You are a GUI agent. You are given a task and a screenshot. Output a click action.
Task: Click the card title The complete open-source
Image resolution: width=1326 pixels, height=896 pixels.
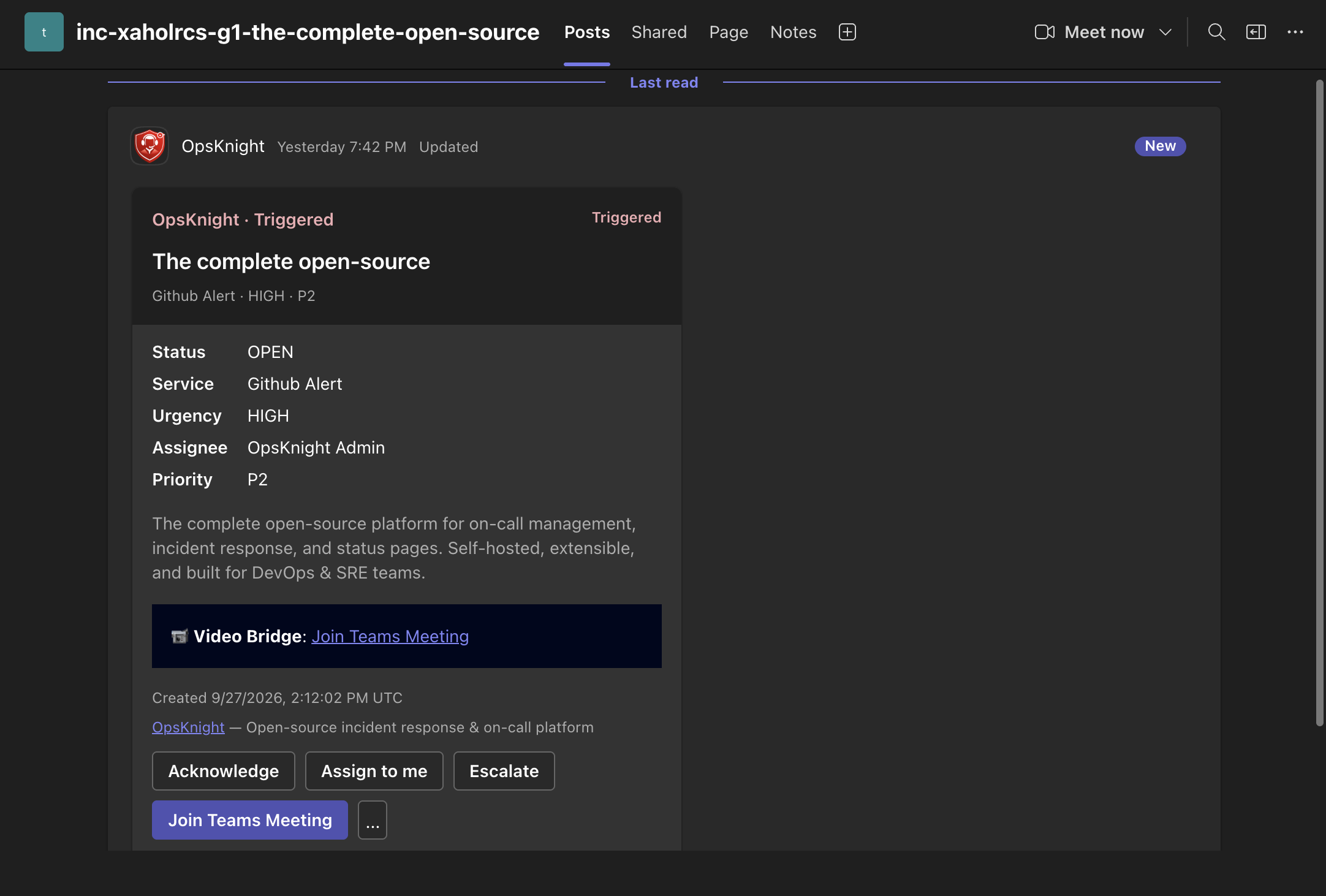pyautogui.click(x=291, y=261)
